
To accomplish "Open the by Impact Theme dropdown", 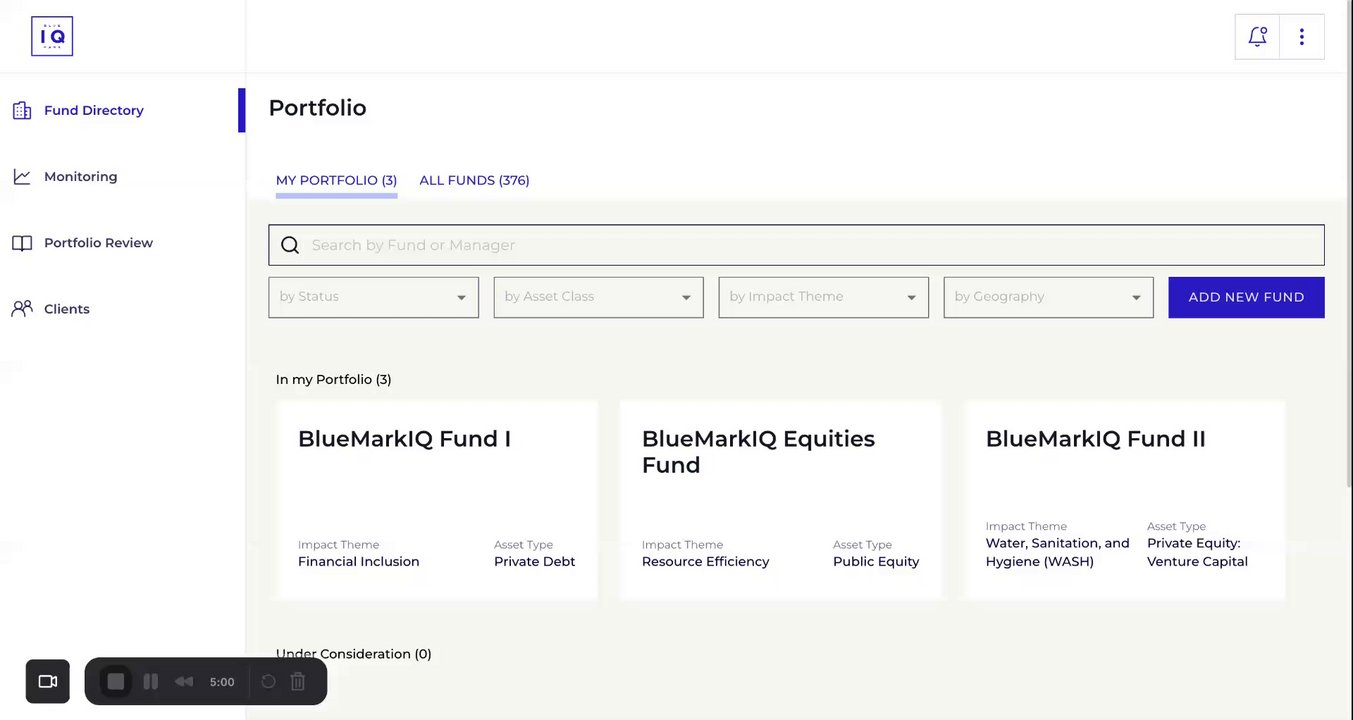I will point(824,297).
